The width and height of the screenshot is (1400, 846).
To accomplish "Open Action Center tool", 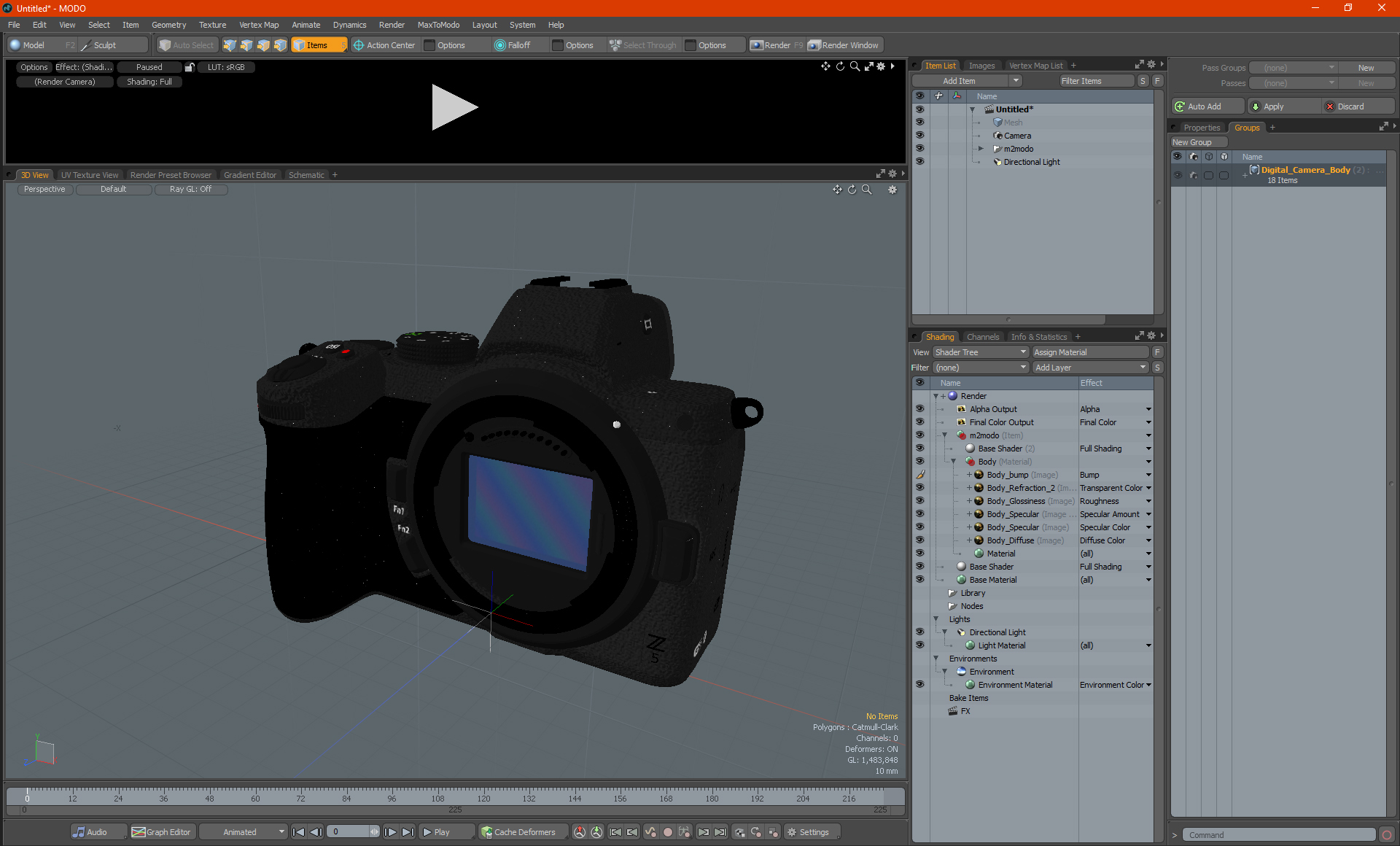I will pyautogui.click(x=384, y=45).
